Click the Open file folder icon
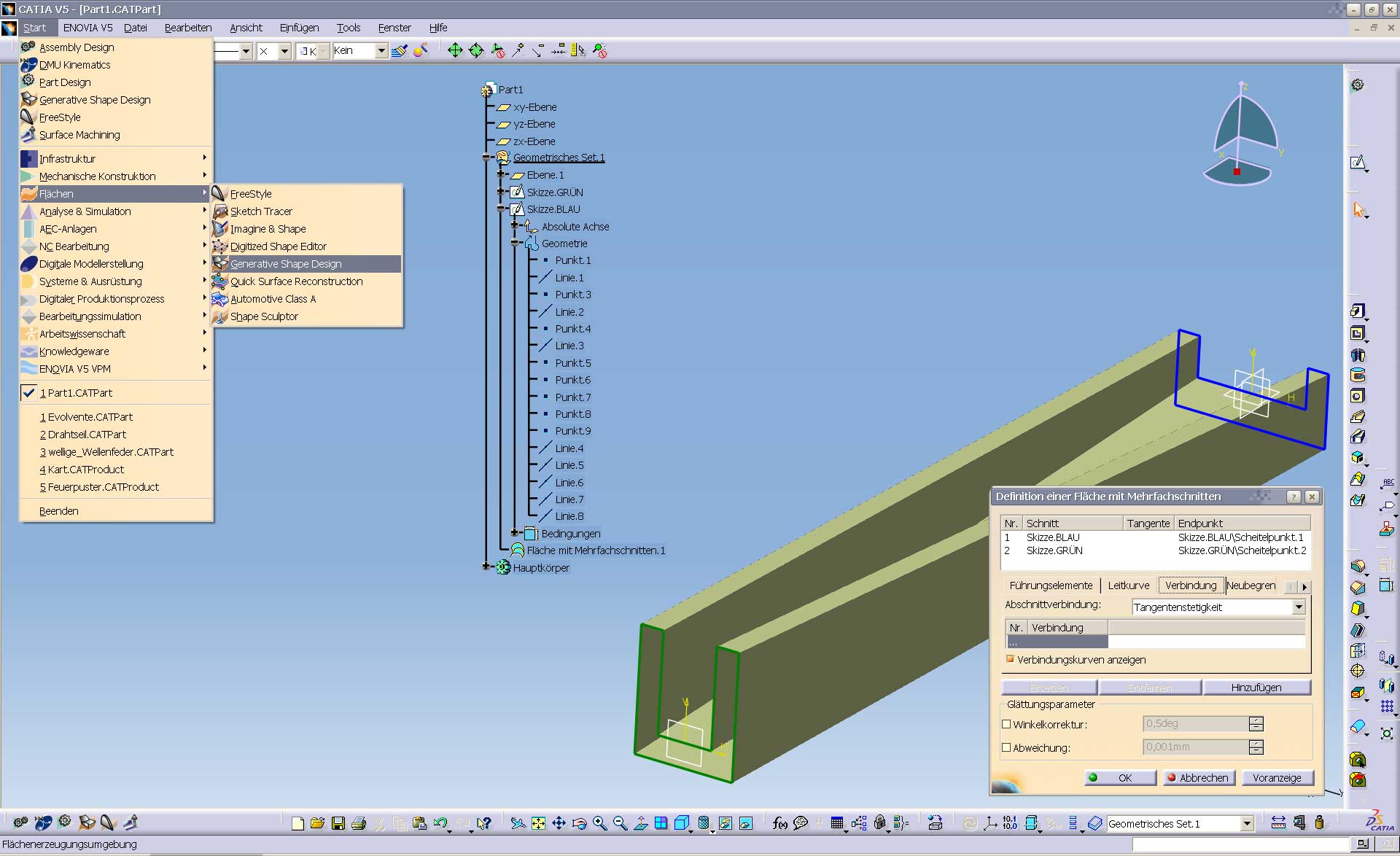This screenshot has width=1400, height=856. (x=317, y=823)
